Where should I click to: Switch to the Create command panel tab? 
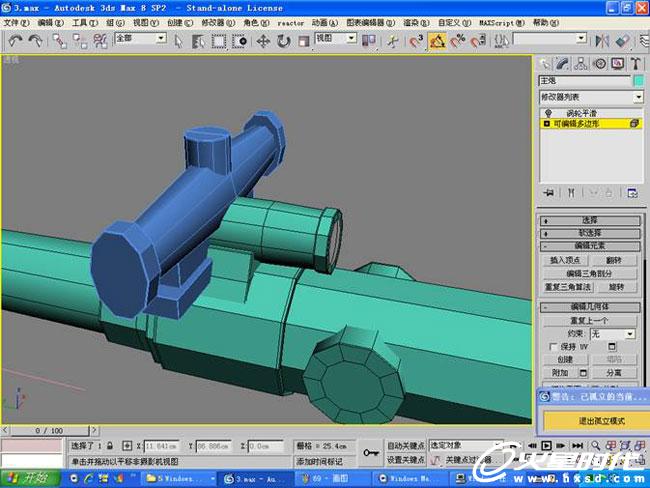click(544, 64)
